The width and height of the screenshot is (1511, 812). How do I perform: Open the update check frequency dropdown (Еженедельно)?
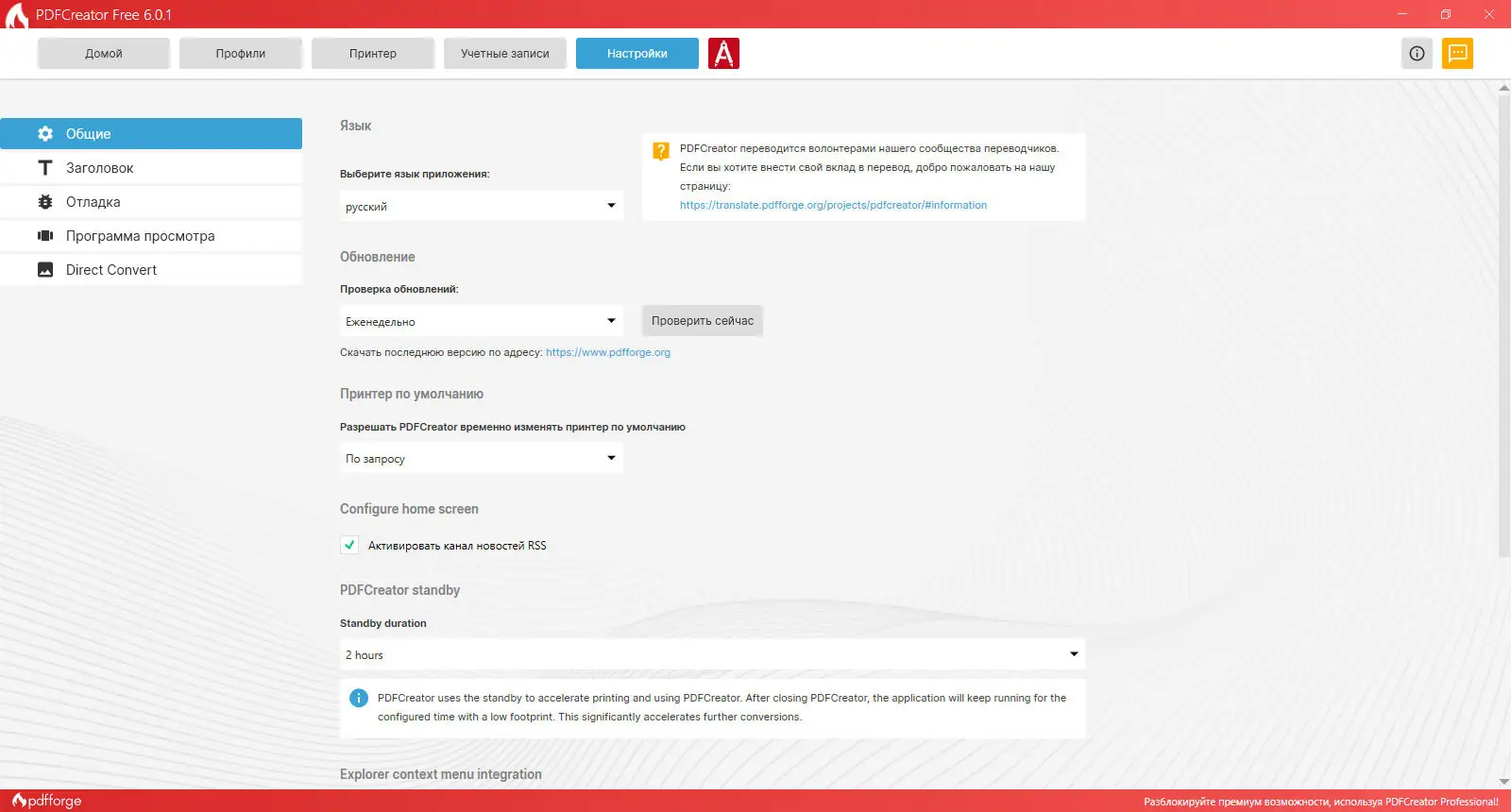coord(482,321)
